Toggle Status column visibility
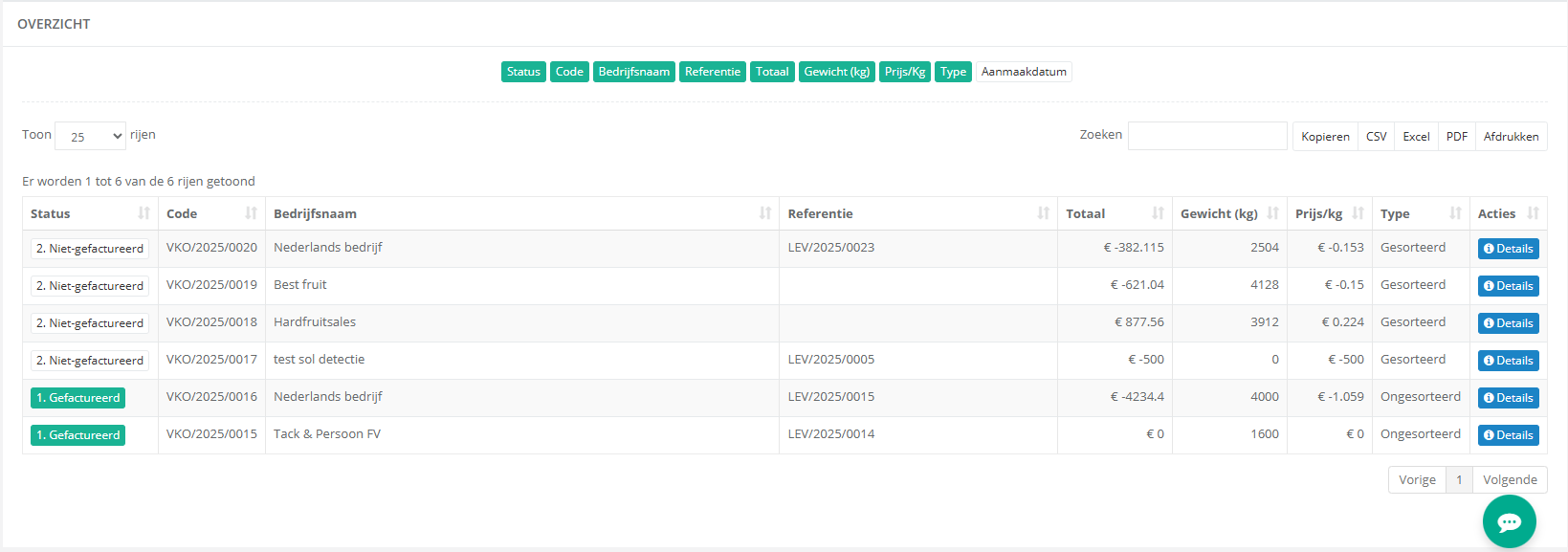The height and width of the screenshot is (552, 1568). click(523, 72)
